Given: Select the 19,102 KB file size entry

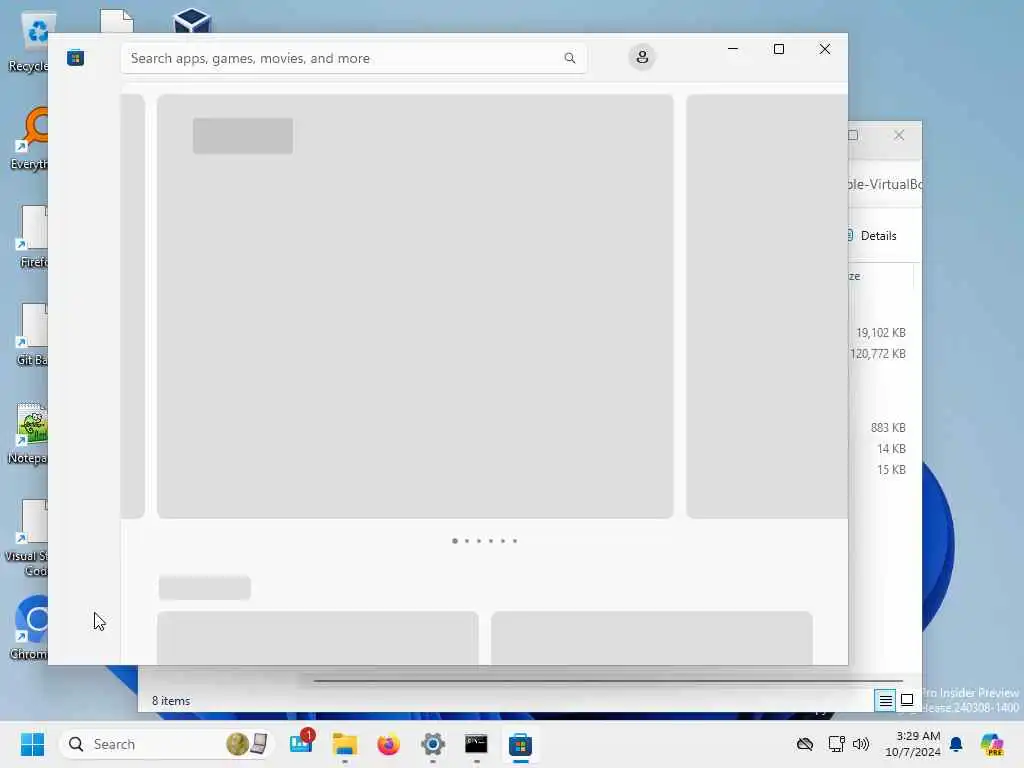Looking at the screenshot, I should pos(880,332).
